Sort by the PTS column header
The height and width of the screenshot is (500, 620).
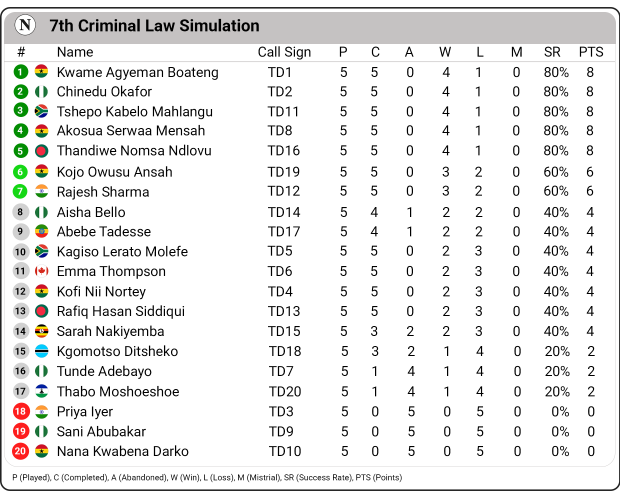click(x=590, y=52)
